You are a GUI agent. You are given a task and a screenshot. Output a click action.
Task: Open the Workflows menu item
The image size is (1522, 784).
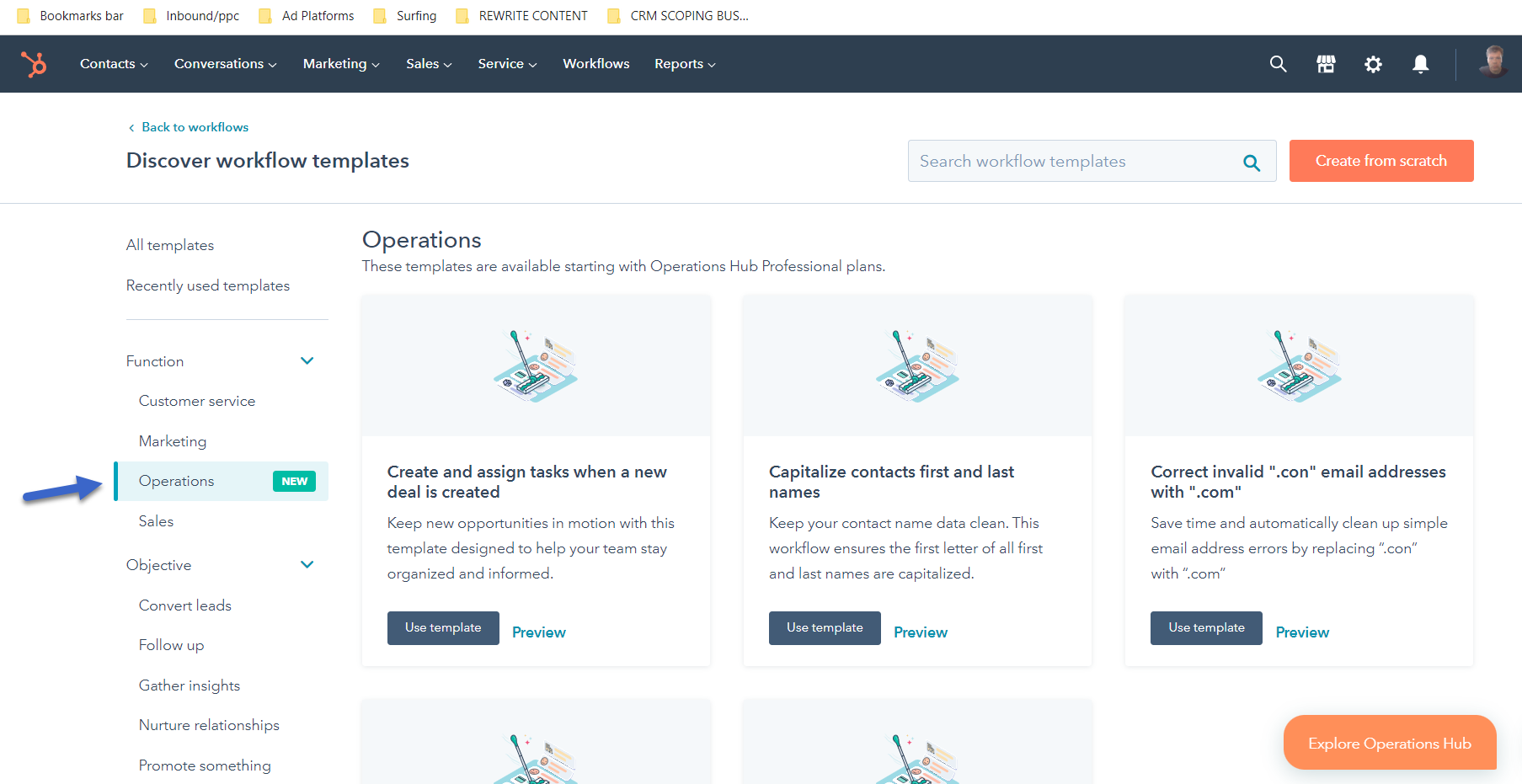pos(595,63)
